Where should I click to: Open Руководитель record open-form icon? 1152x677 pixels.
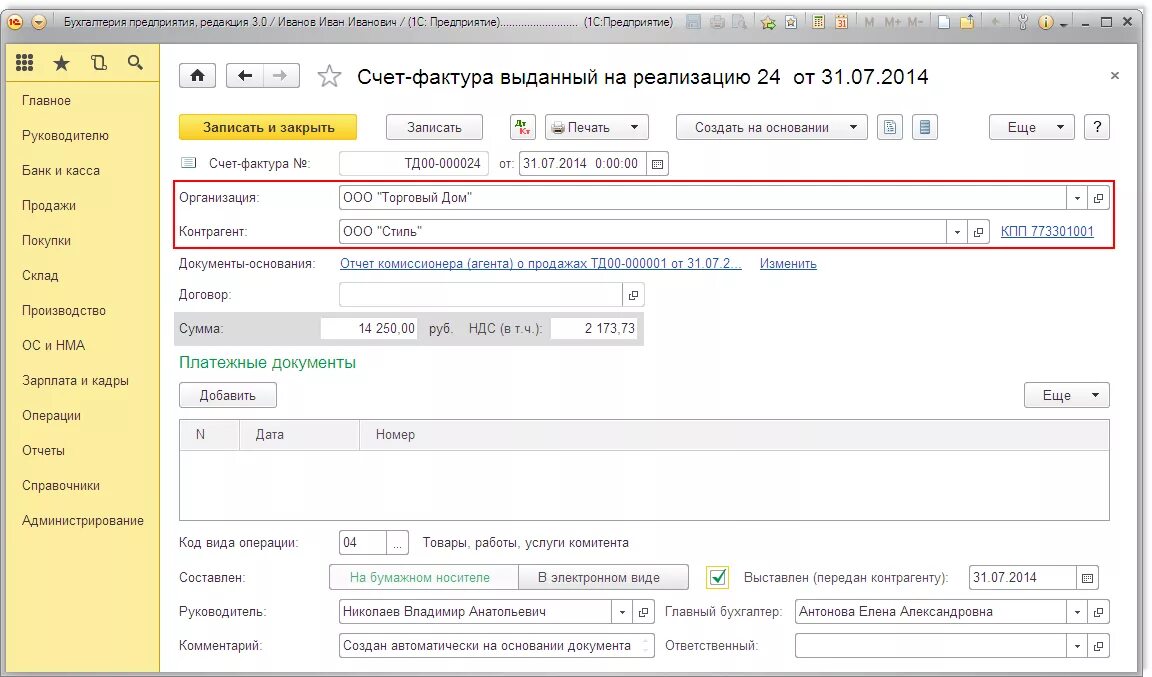click(643, 612)
